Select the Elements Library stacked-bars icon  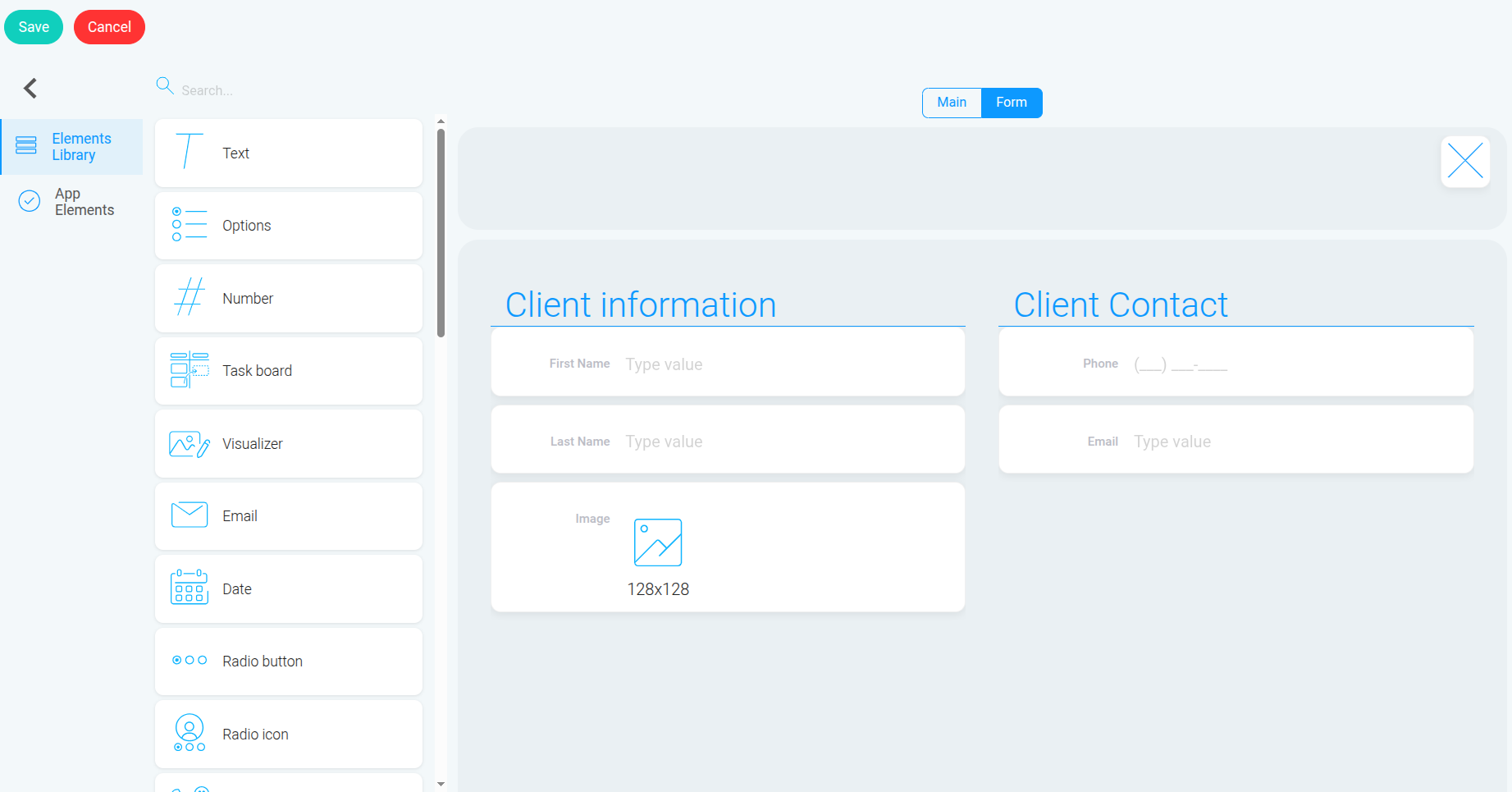(x=26, y=145)
